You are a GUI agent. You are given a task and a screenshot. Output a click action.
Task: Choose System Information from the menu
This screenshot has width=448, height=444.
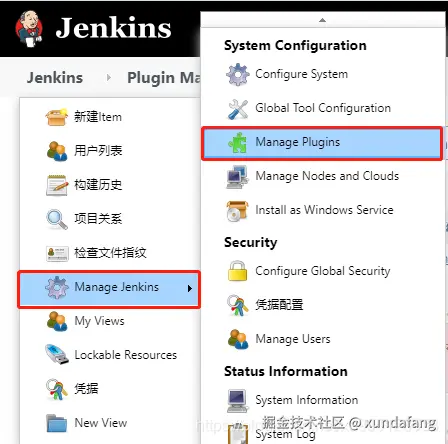click(x=307, y=400)
